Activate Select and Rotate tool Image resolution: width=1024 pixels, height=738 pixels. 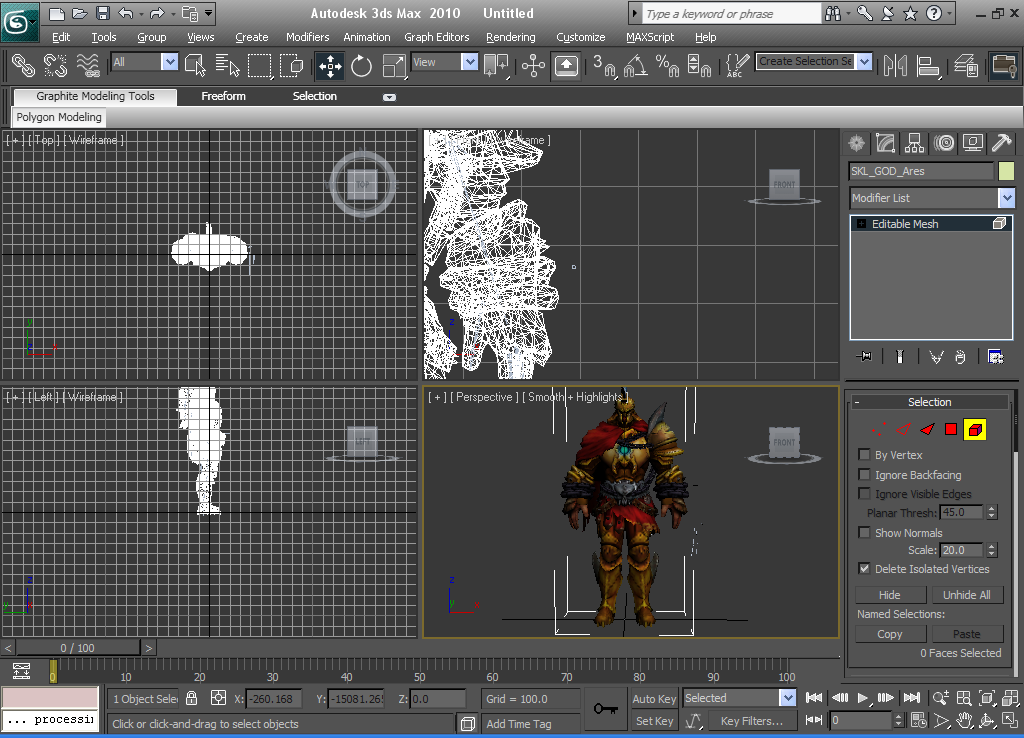coord(361,65)
